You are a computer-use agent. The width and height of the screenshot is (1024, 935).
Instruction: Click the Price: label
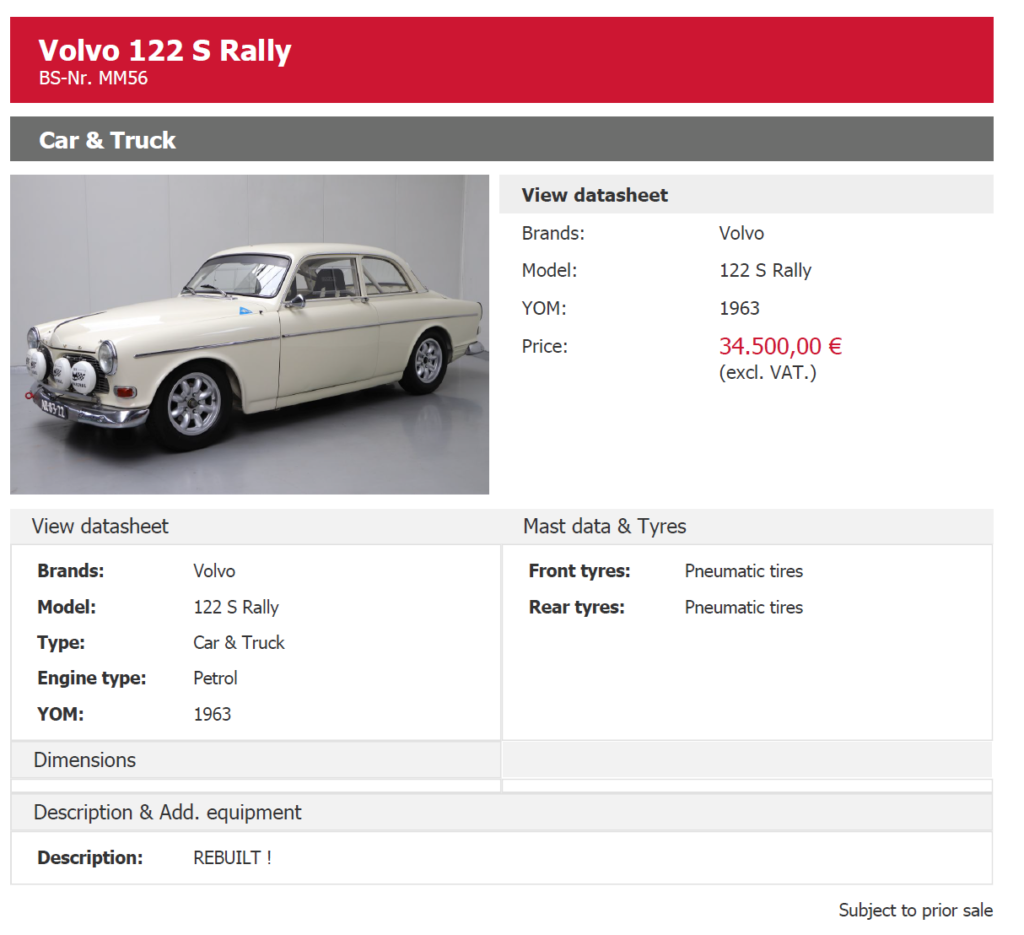pyautogui.click(x=544, y=346)
